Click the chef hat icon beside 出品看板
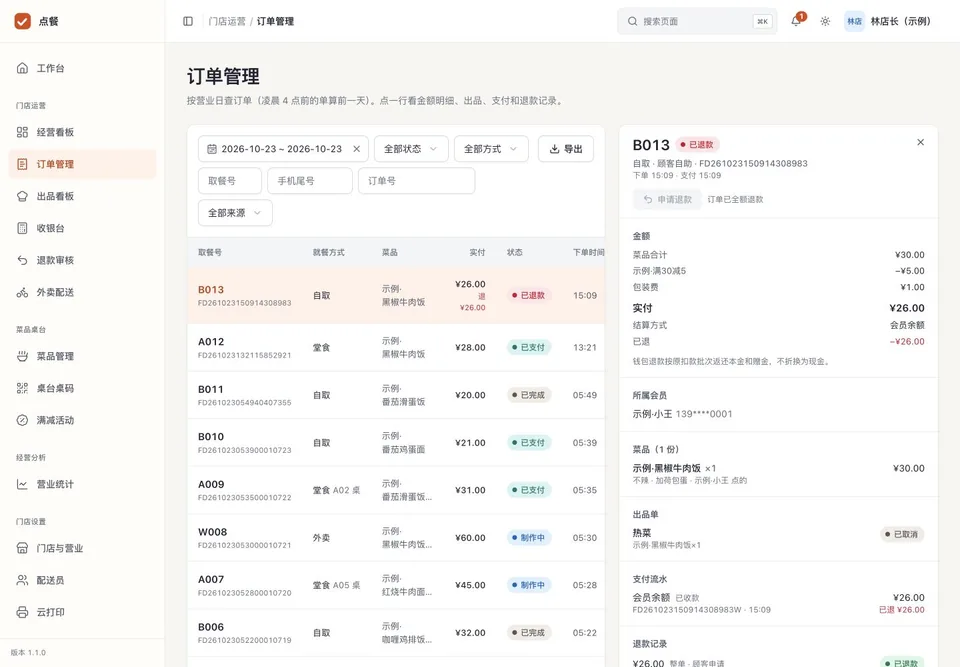 tap(22, 196)
